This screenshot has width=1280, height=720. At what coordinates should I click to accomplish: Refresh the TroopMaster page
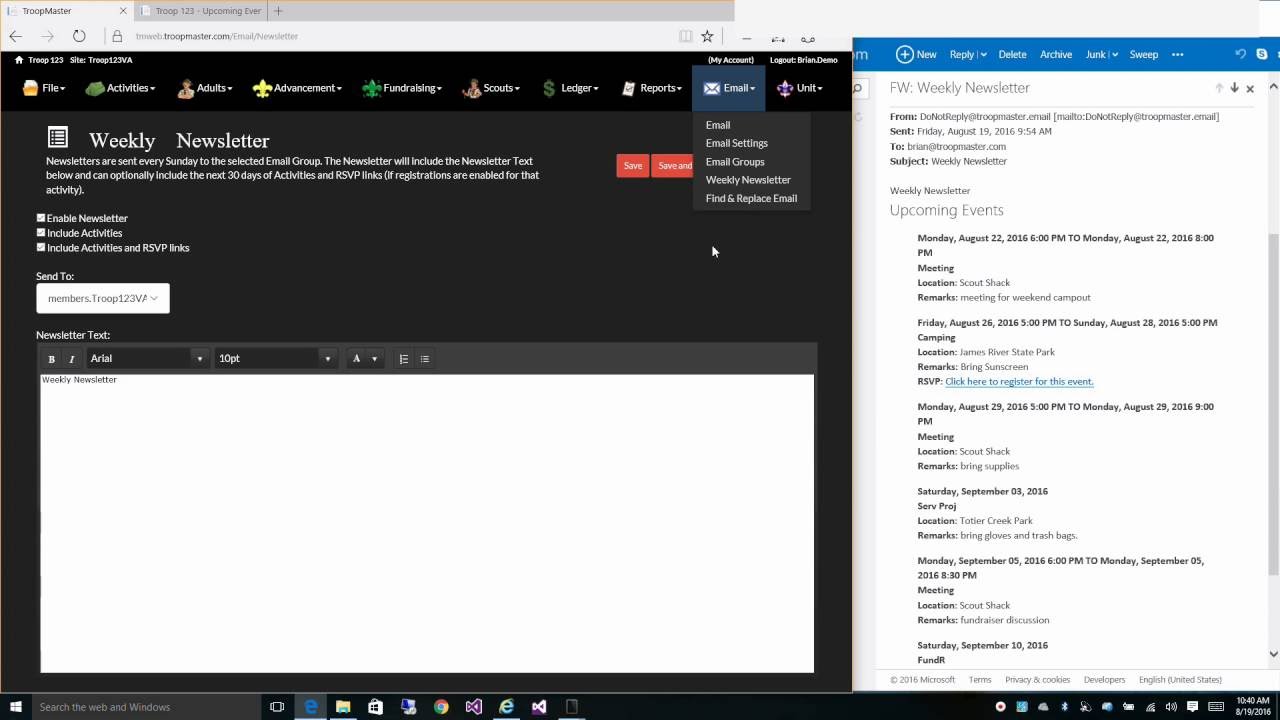click(x=79, y=36)
